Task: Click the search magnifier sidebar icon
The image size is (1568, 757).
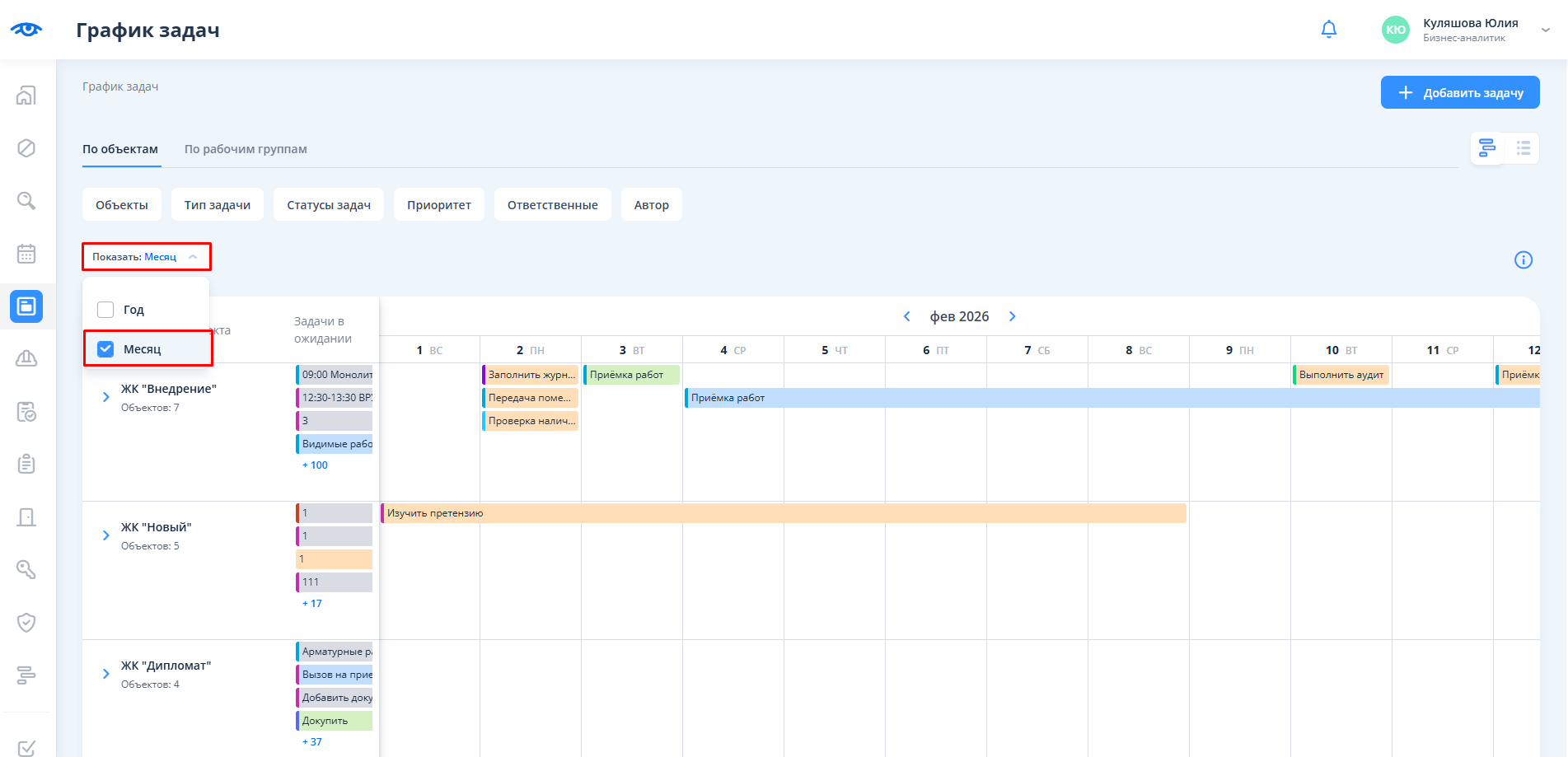Action: [x=26, y=201]
